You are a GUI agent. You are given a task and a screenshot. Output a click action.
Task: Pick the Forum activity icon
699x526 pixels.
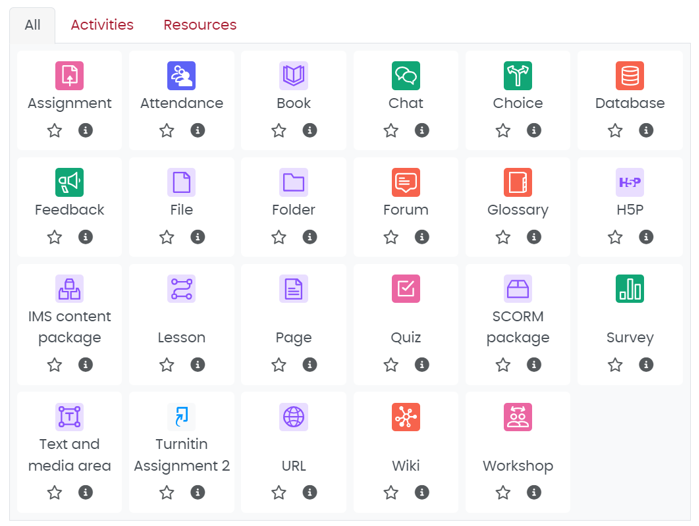(x=405, y=182)
